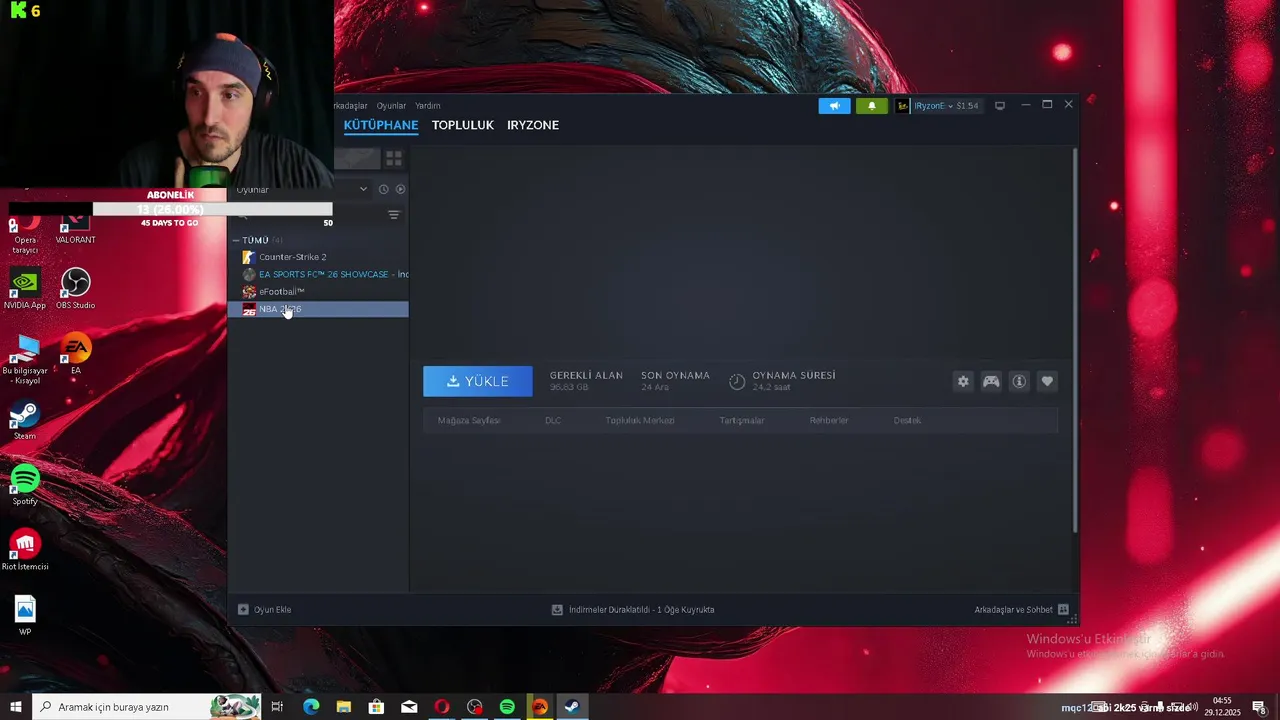Show ready-to-play games filter icon
The image size is (1280, 720).
click(x=400, y=189)
